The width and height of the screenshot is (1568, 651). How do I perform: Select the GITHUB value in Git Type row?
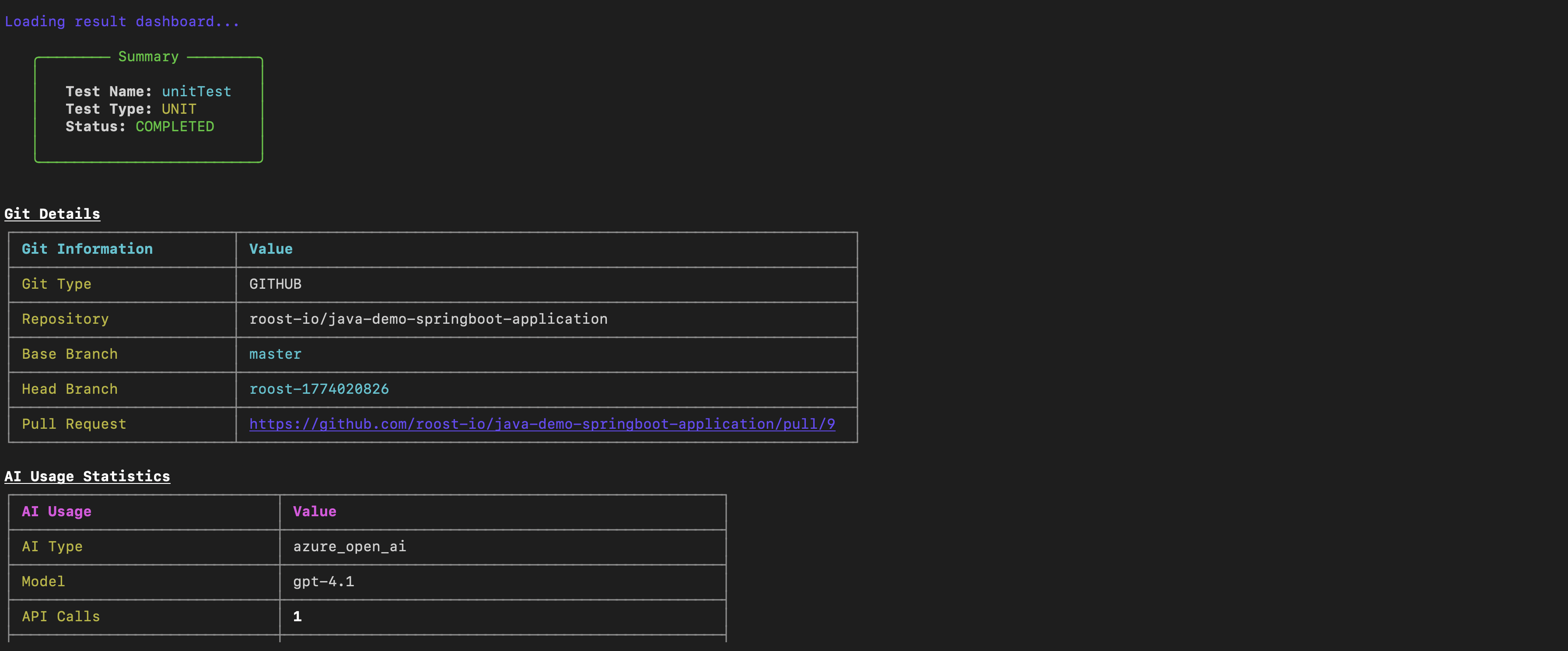[x=275, y=283]
